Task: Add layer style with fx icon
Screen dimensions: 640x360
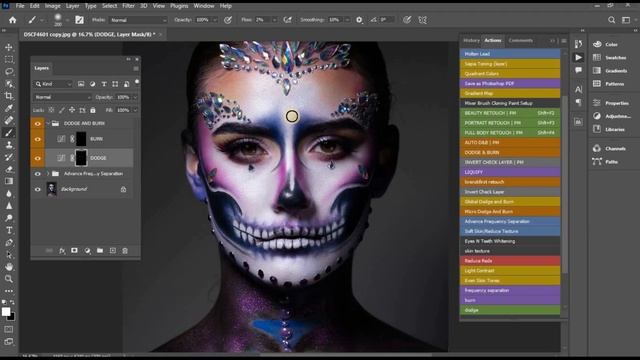Action: 62,251
